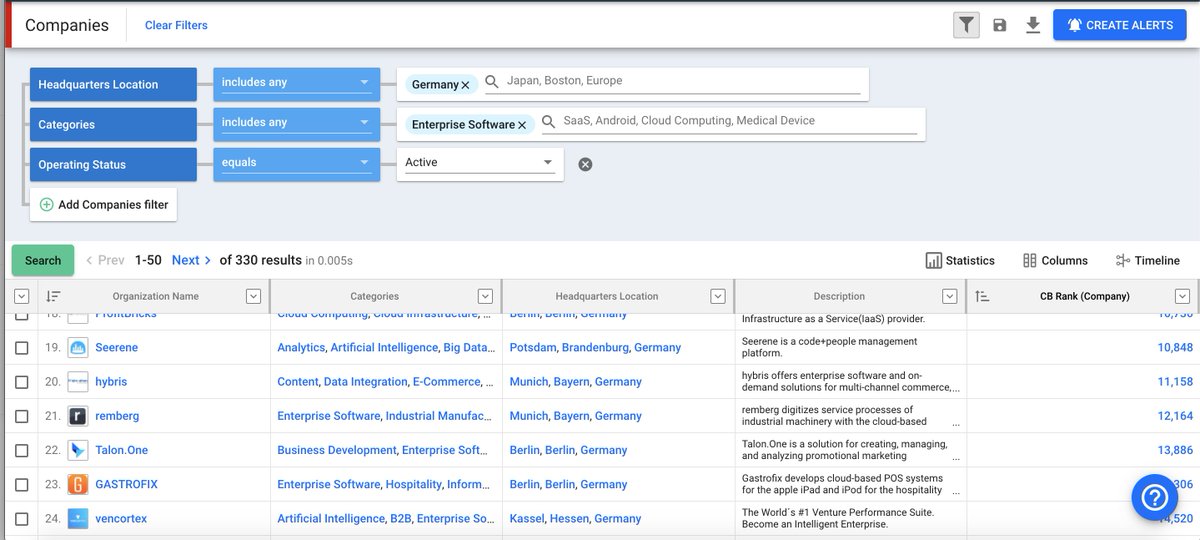Click the search magnifier in location field
The image size is (1200, 540).
(x=492, y=82)
